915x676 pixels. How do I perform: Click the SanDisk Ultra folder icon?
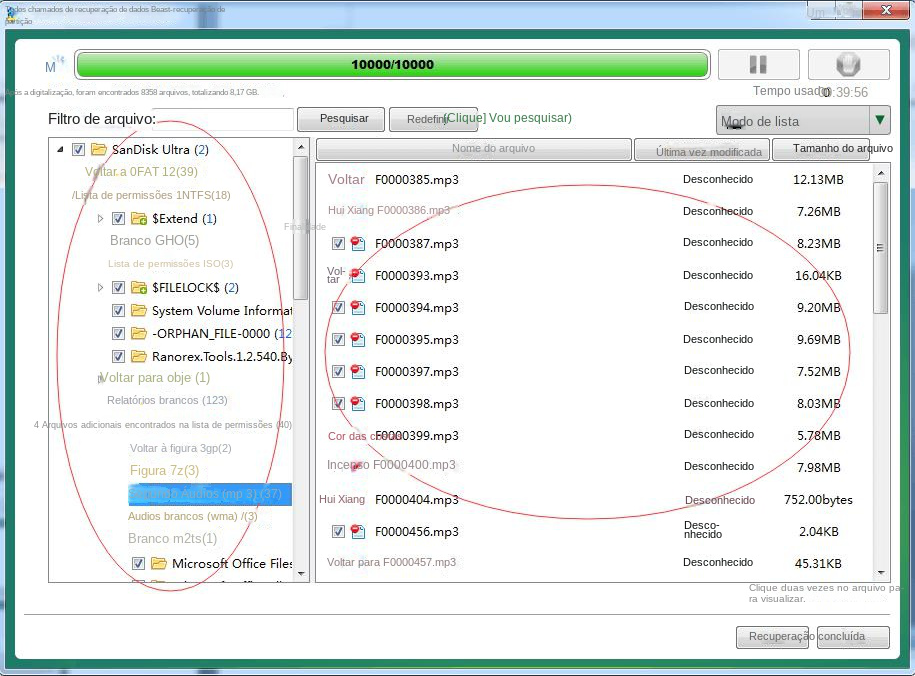pos(99,149)
